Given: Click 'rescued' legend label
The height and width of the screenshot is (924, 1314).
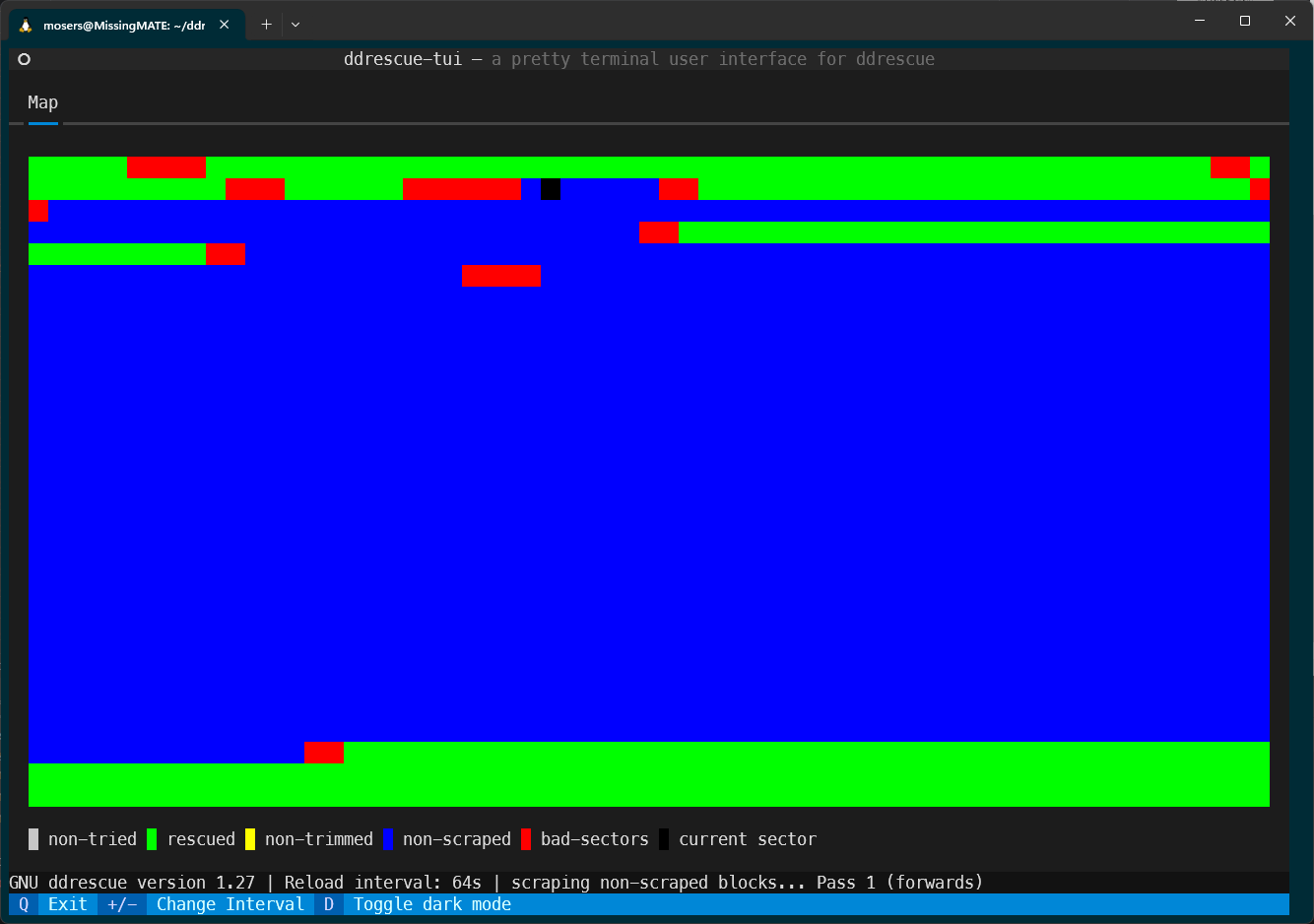Looking at the screenshot, I should pos(201,839).
